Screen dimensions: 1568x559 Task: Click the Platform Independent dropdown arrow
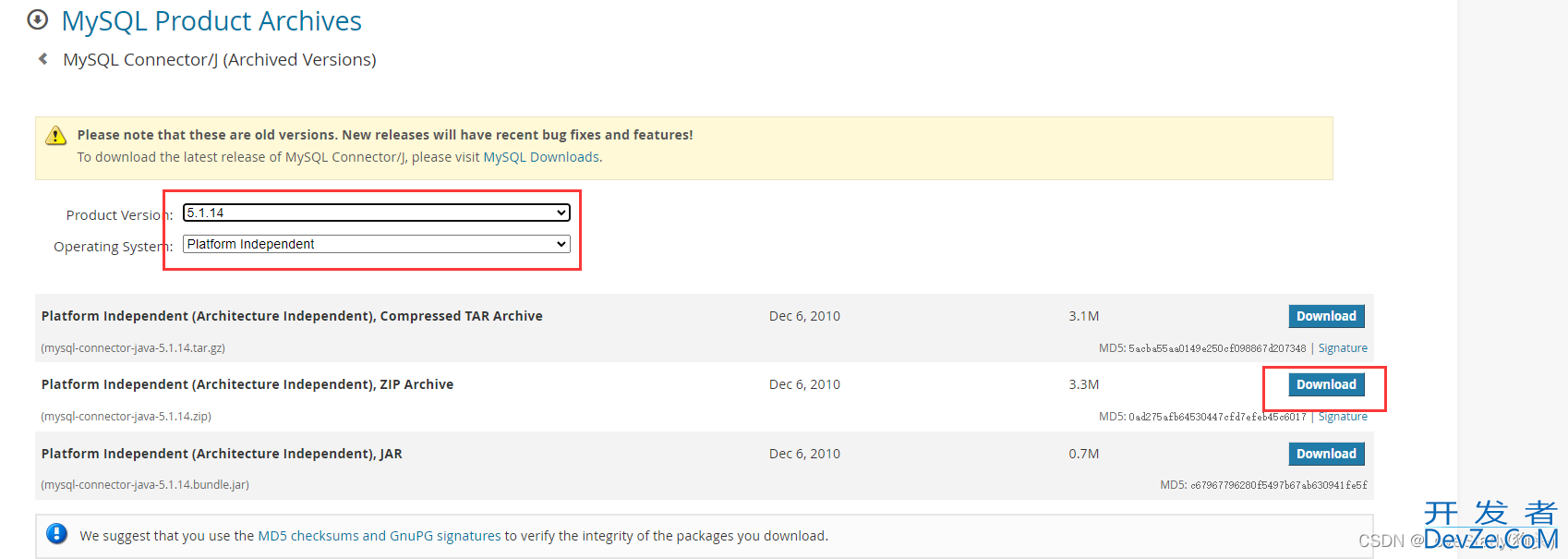561,244
